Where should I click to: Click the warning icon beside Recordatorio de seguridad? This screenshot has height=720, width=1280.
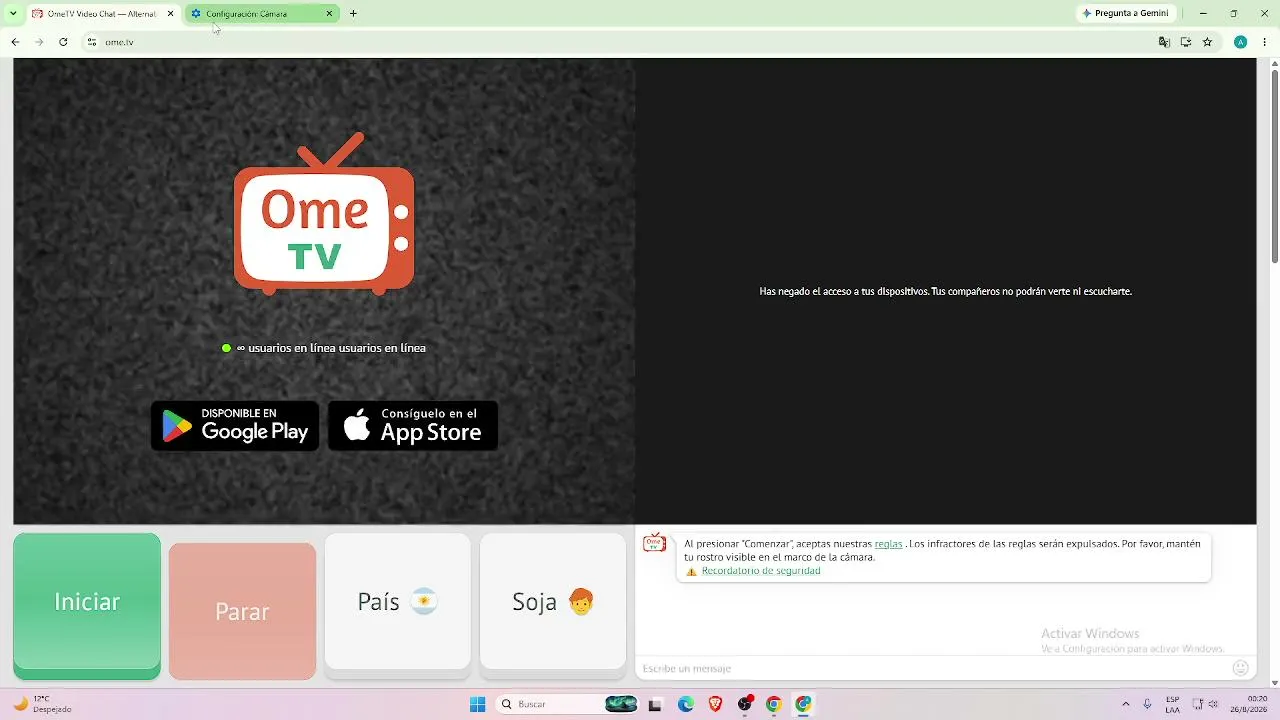point(691,571)
